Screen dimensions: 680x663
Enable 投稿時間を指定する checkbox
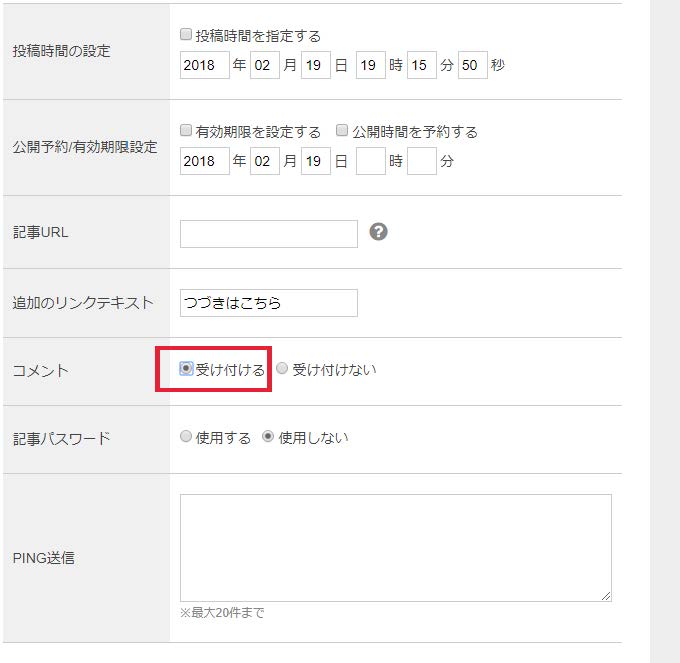pyautogui.click(x=186, y=35)
